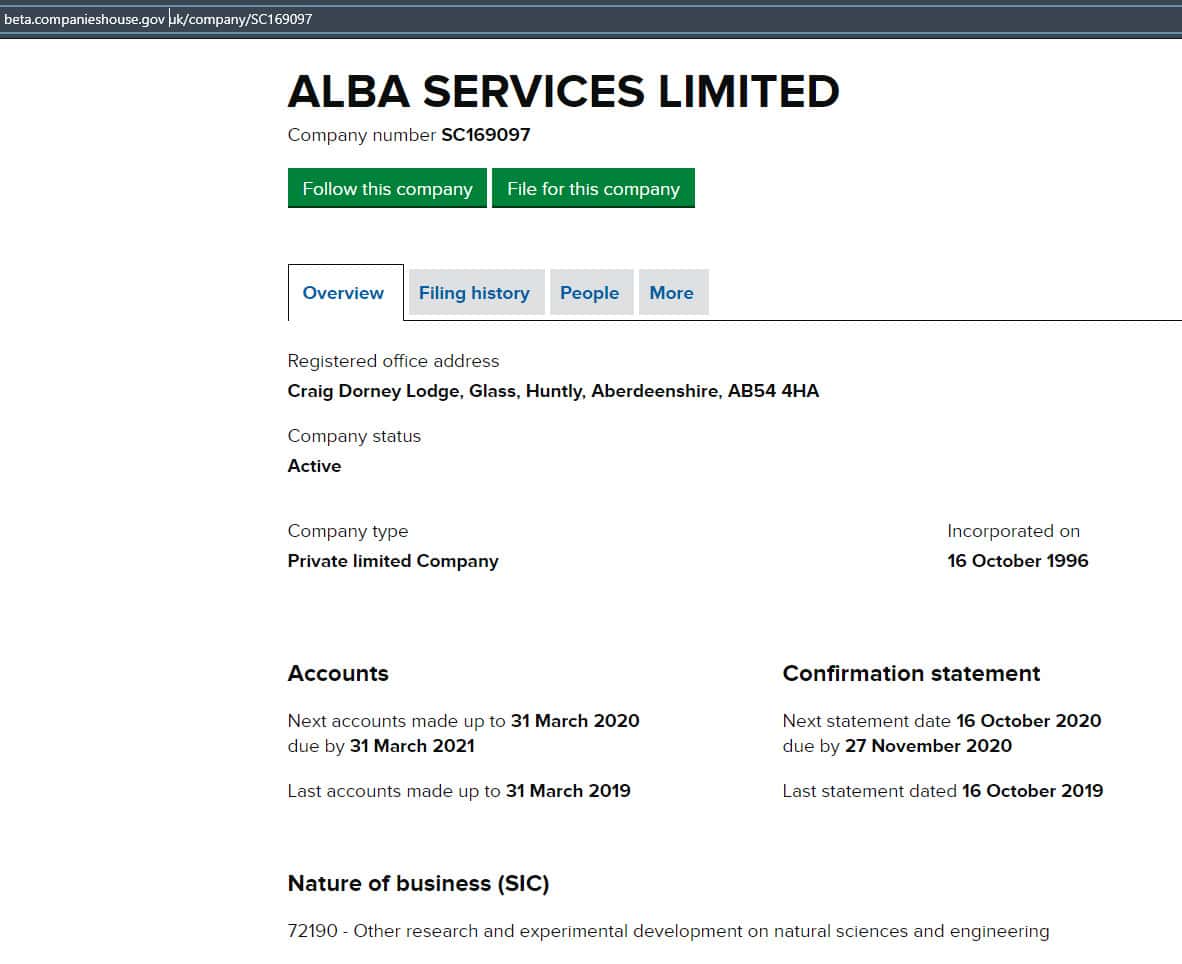
Task: Go to the People tab
Action: [589, 293]
